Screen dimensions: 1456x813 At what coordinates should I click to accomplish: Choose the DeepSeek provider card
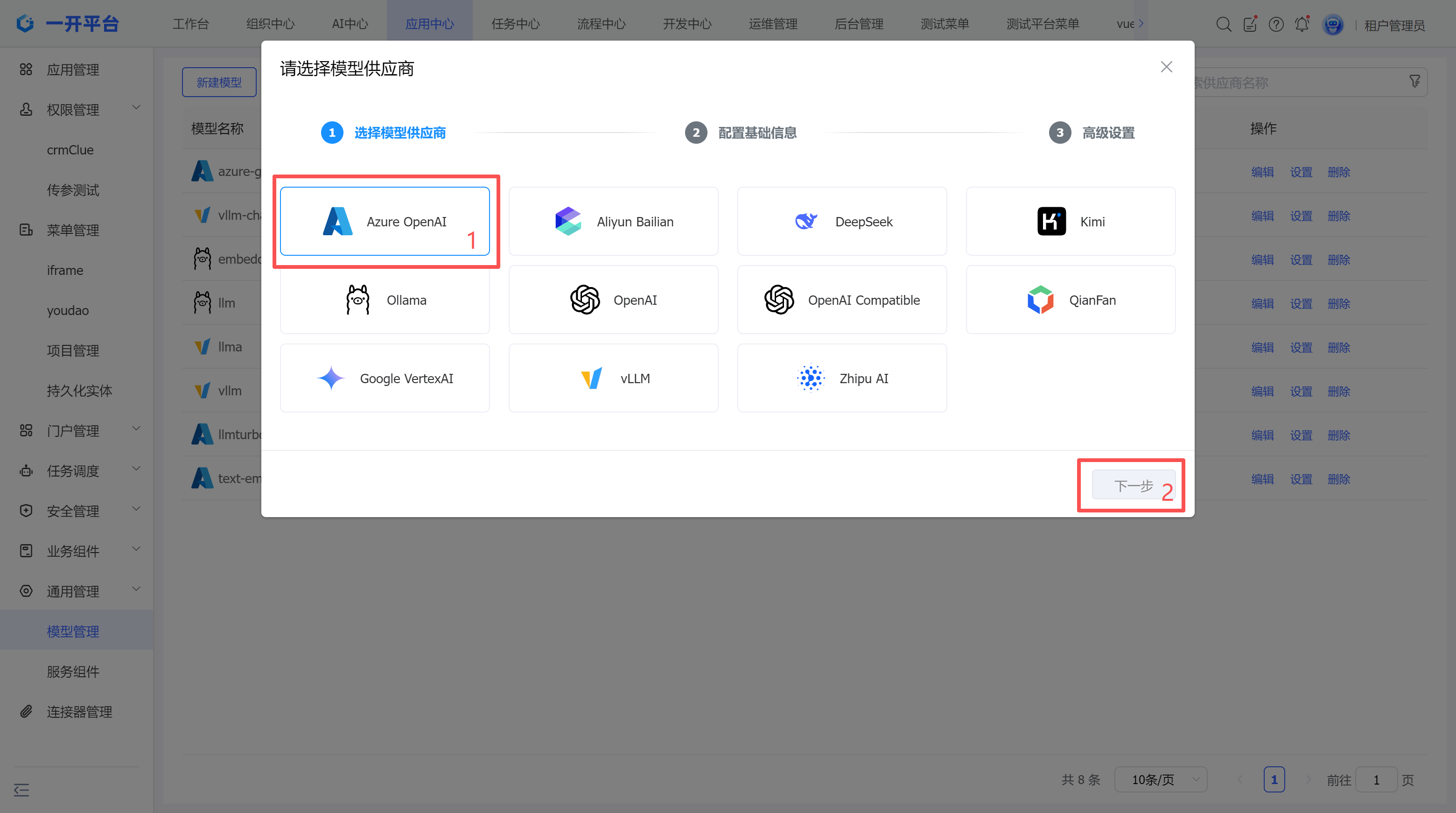(841, 221)
